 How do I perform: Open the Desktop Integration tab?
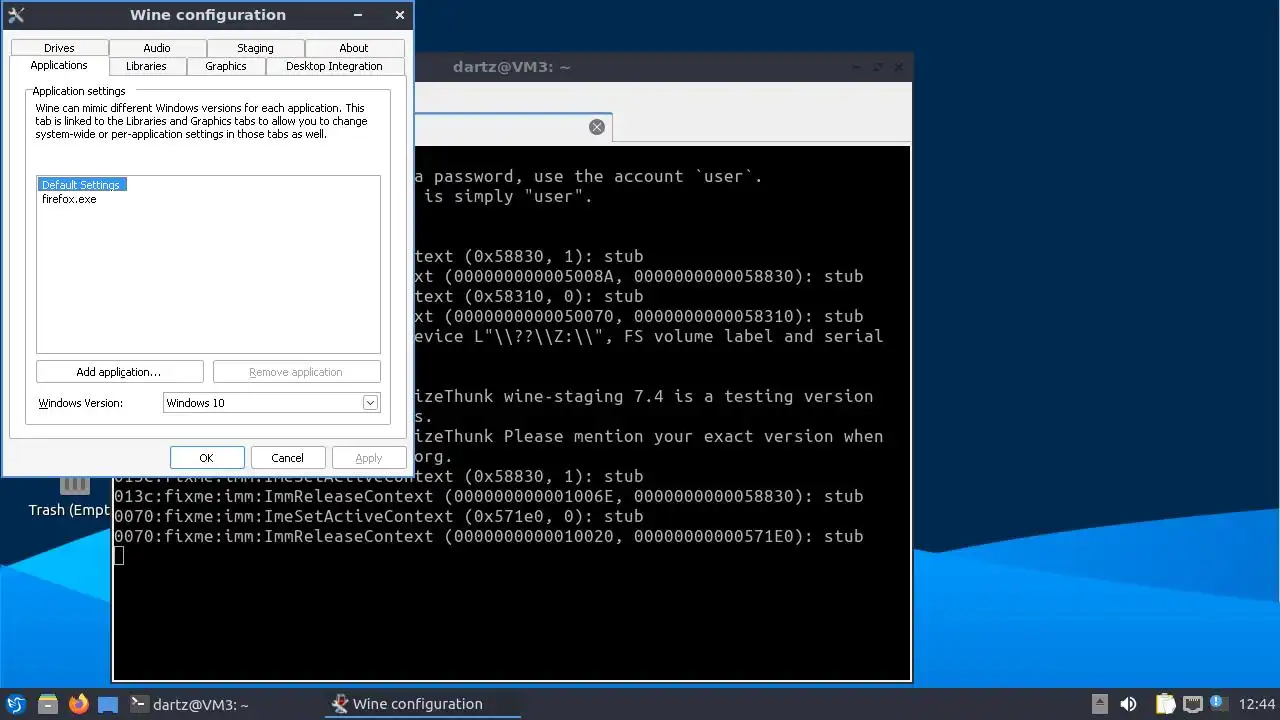(x=334, y=66)
